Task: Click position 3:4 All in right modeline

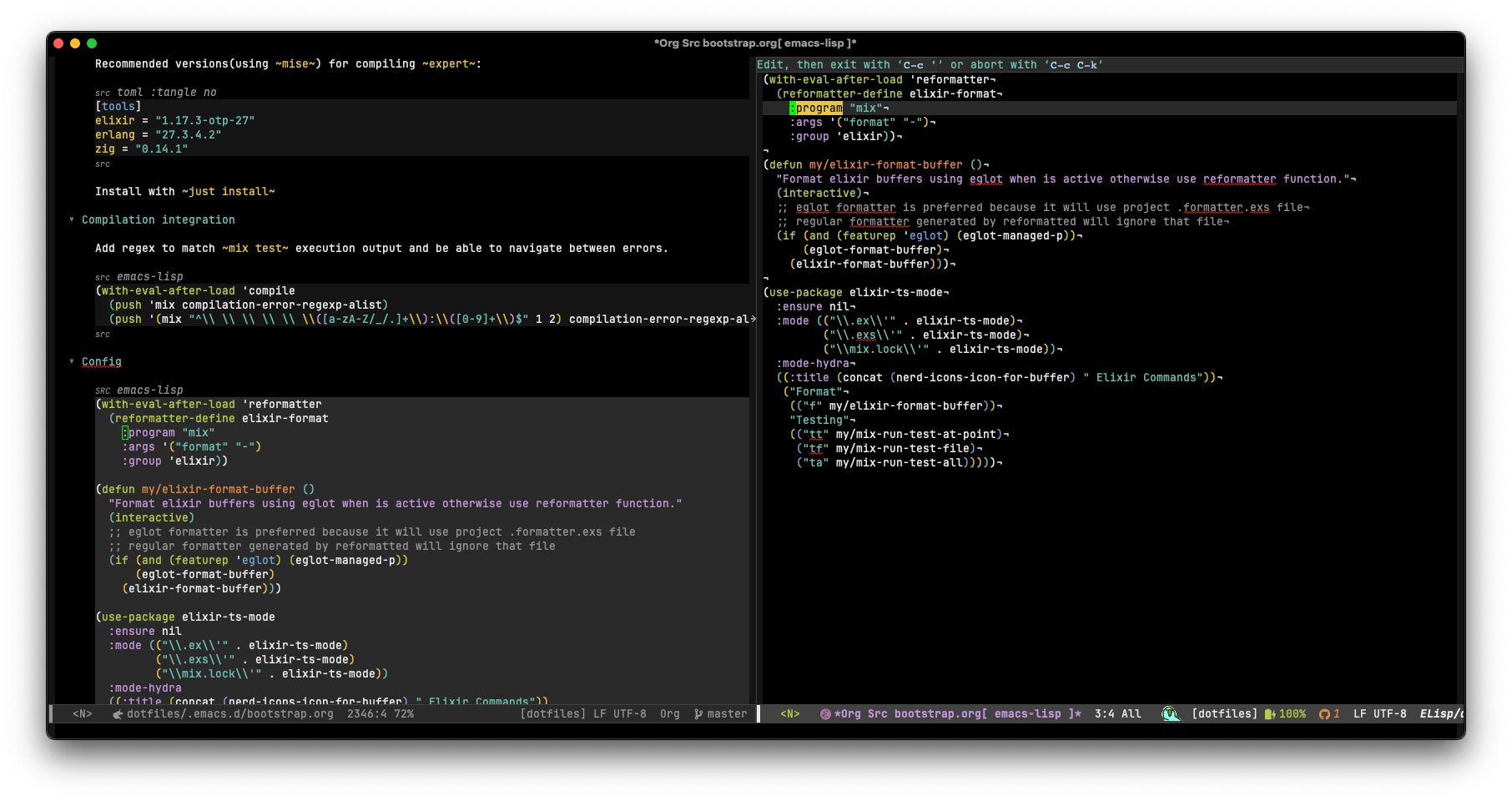Action: [1117, 714]
